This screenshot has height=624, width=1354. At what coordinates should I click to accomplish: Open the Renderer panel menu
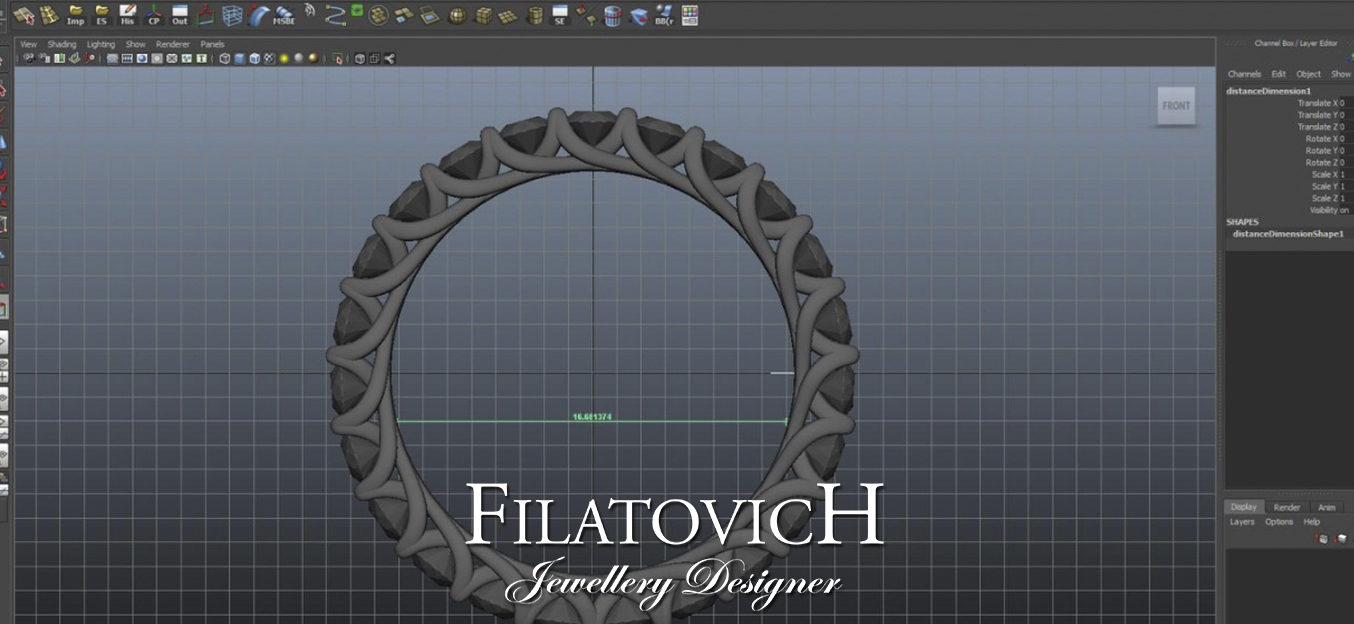tap(173, 44)
